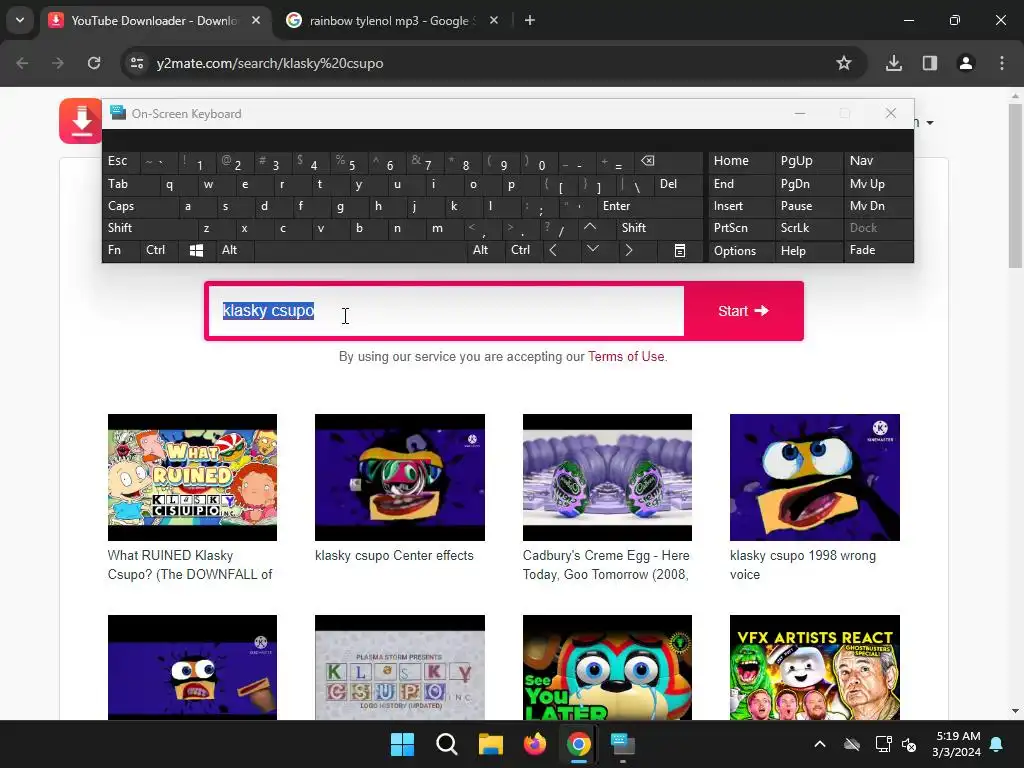
Task: Toggle Nav mode on On-Screen Keyboard
Action: pos(878,161)
